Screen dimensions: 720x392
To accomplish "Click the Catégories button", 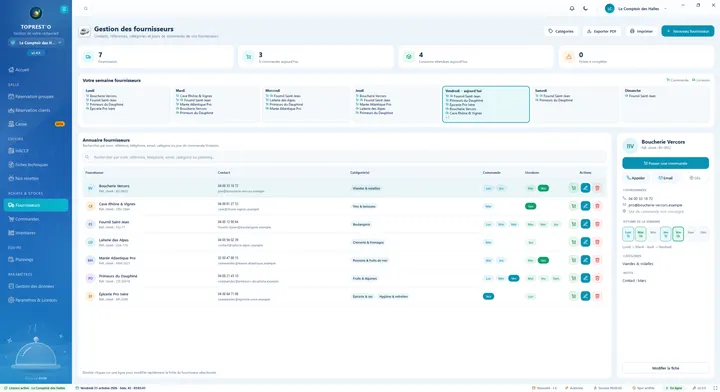I will click(561, 31).
